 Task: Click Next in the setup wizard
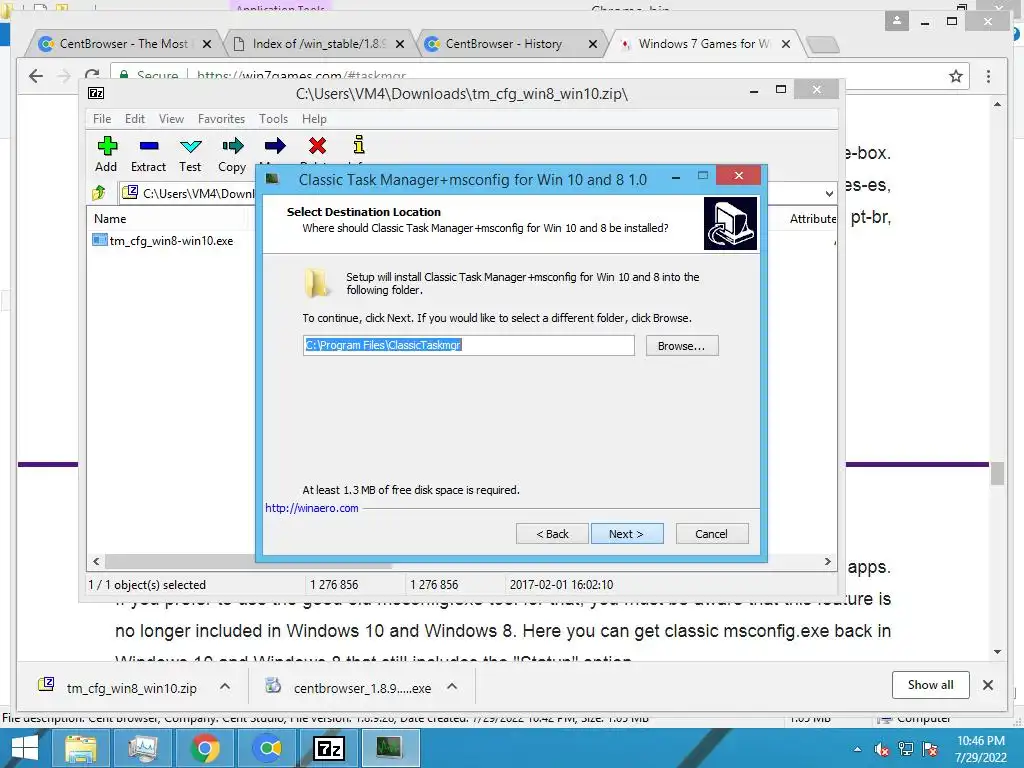(x=627, y=534)
